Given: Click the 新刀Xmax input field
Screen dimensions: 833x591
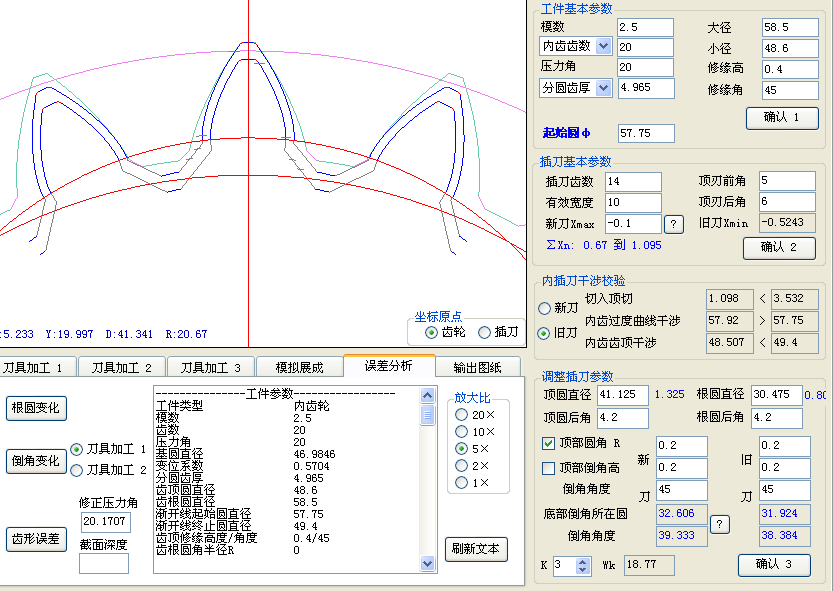Looking at the screenshot, I should pos(633,224).
